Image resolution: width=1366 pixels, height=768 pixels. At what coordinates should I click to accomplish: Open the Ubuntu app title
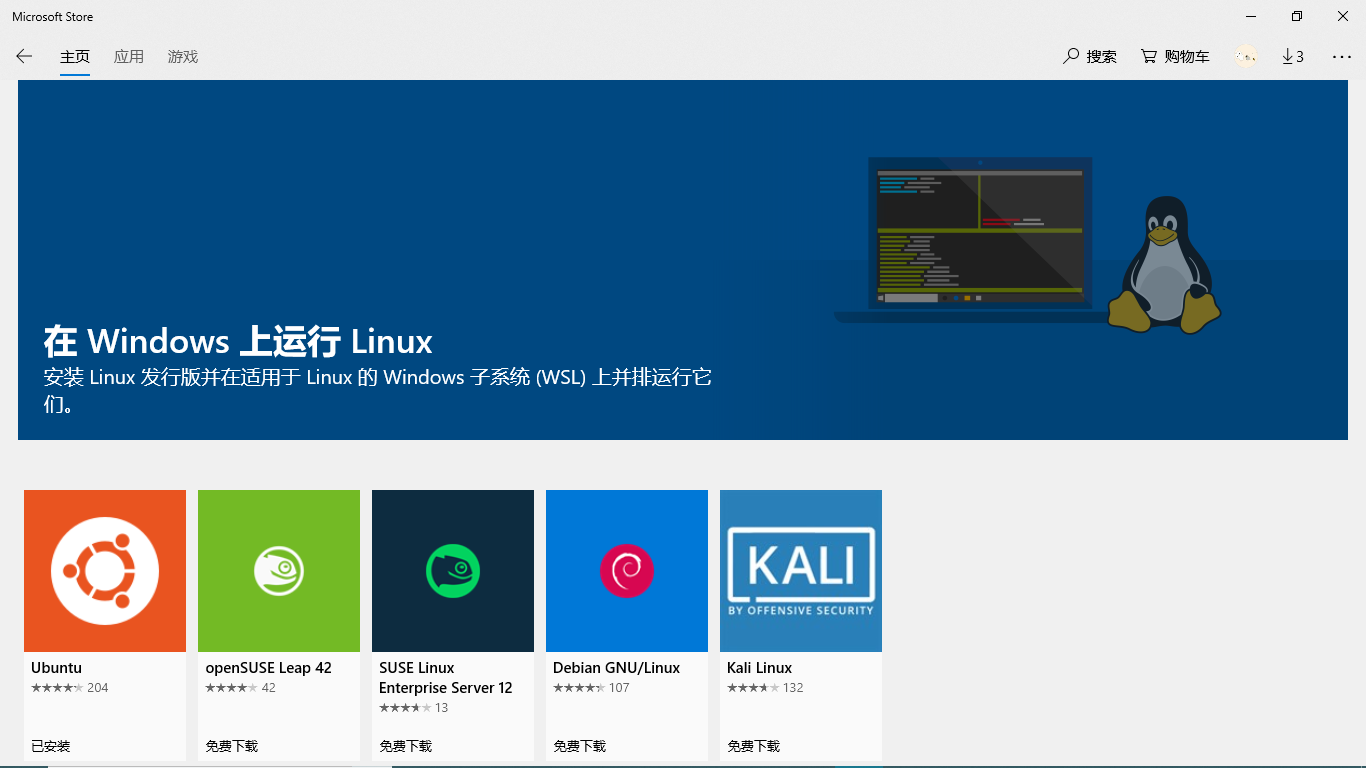tap(56, 668)
